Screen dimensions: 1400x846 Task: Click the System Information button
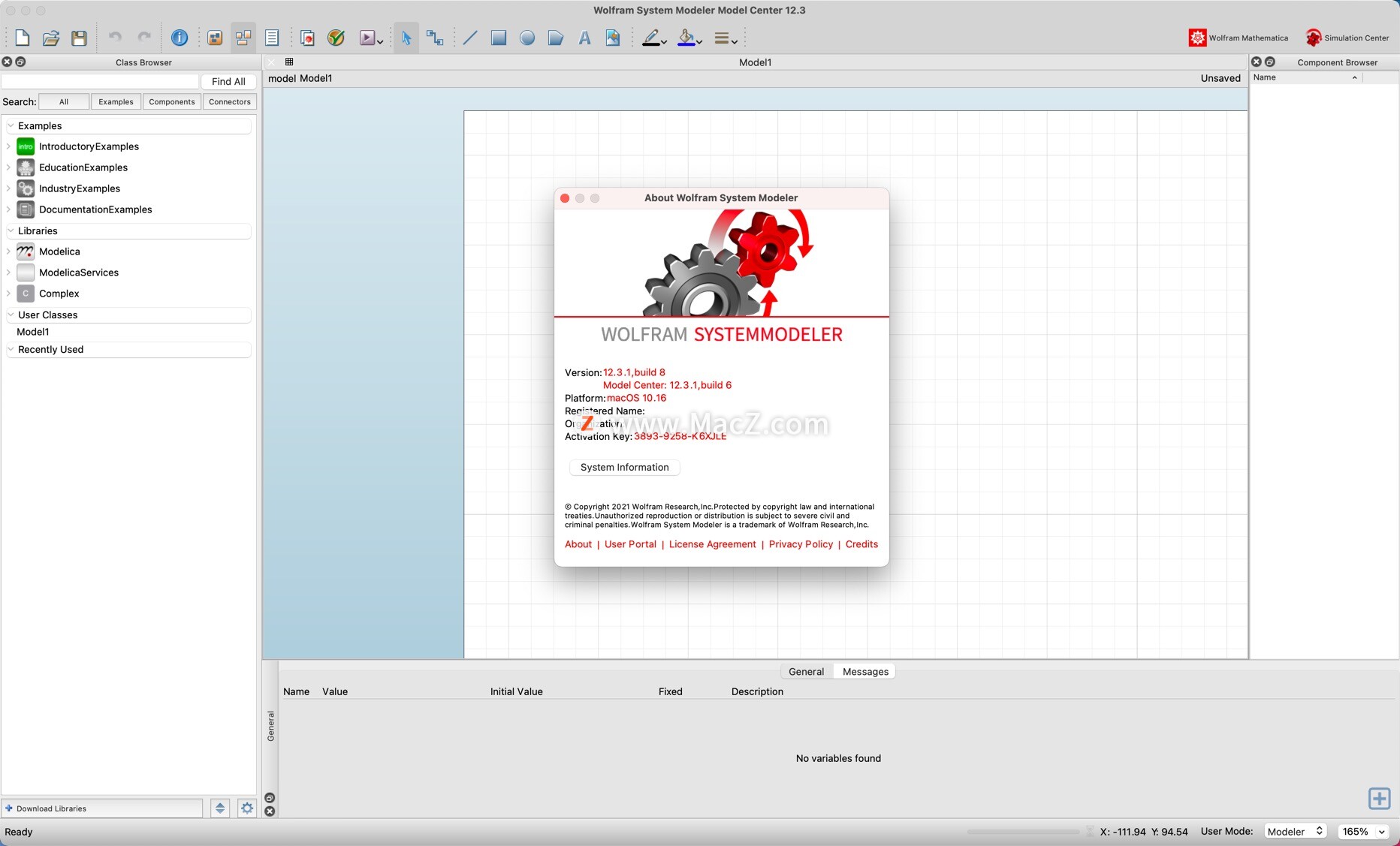point(624,467)
